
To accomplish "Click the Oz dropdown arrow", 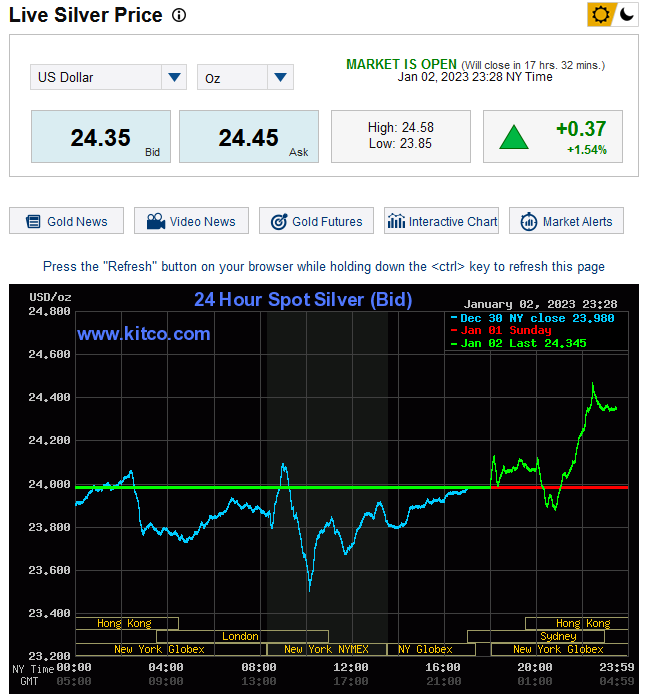I will coord(280,77).
